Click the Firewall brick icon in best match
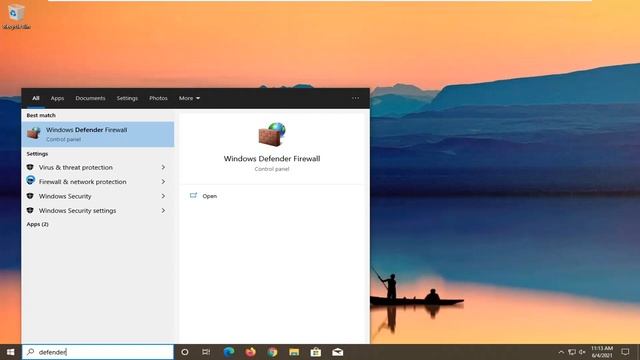Screen dimensions: 640x360 (x=34, y=133)
